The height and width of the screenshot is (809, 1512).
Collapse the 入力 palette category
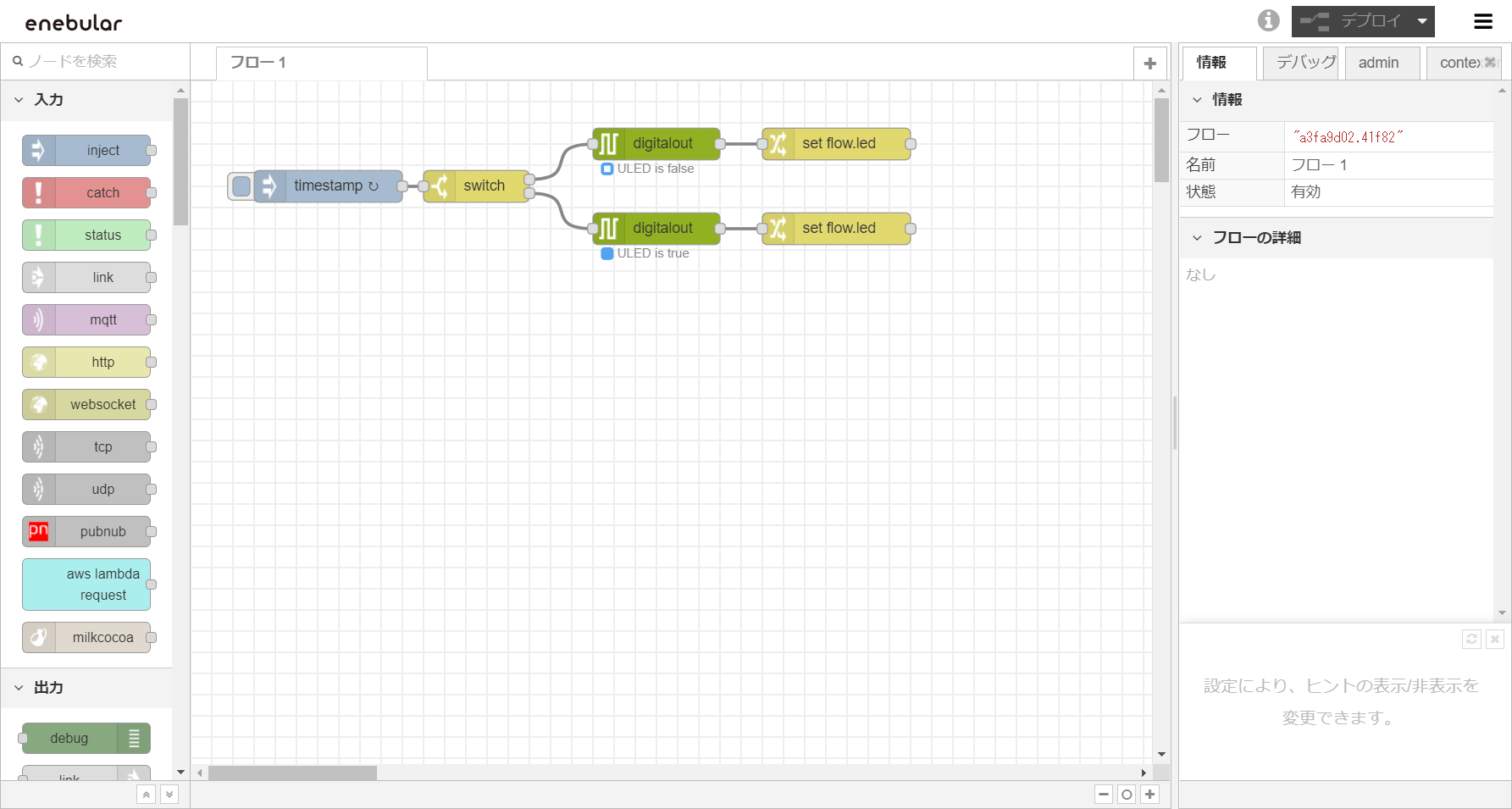(19, 100)
